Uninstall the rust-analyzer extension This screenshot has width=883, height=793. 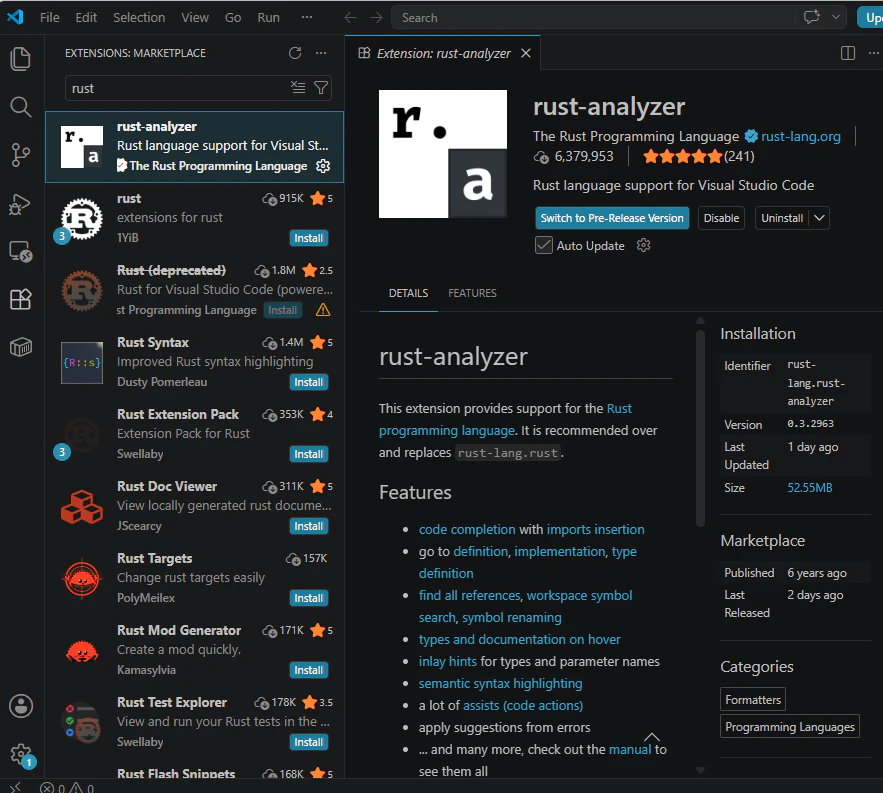[x=782, y=218]
